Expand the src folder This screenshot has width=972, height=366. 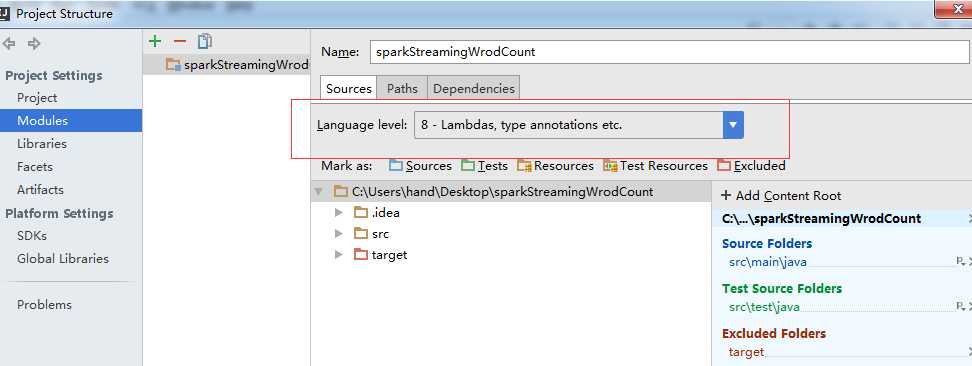tap(338, 234)
